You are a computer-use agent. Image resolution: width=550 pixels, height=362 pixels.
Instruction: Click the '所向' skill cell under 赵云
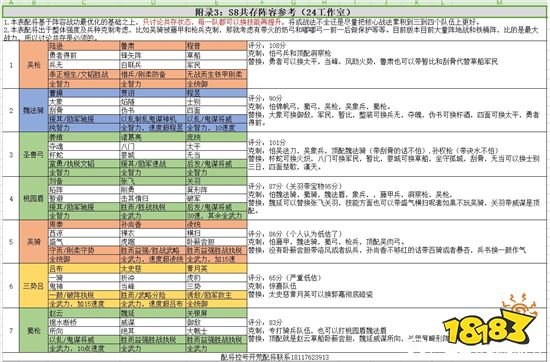coord(83,330)
